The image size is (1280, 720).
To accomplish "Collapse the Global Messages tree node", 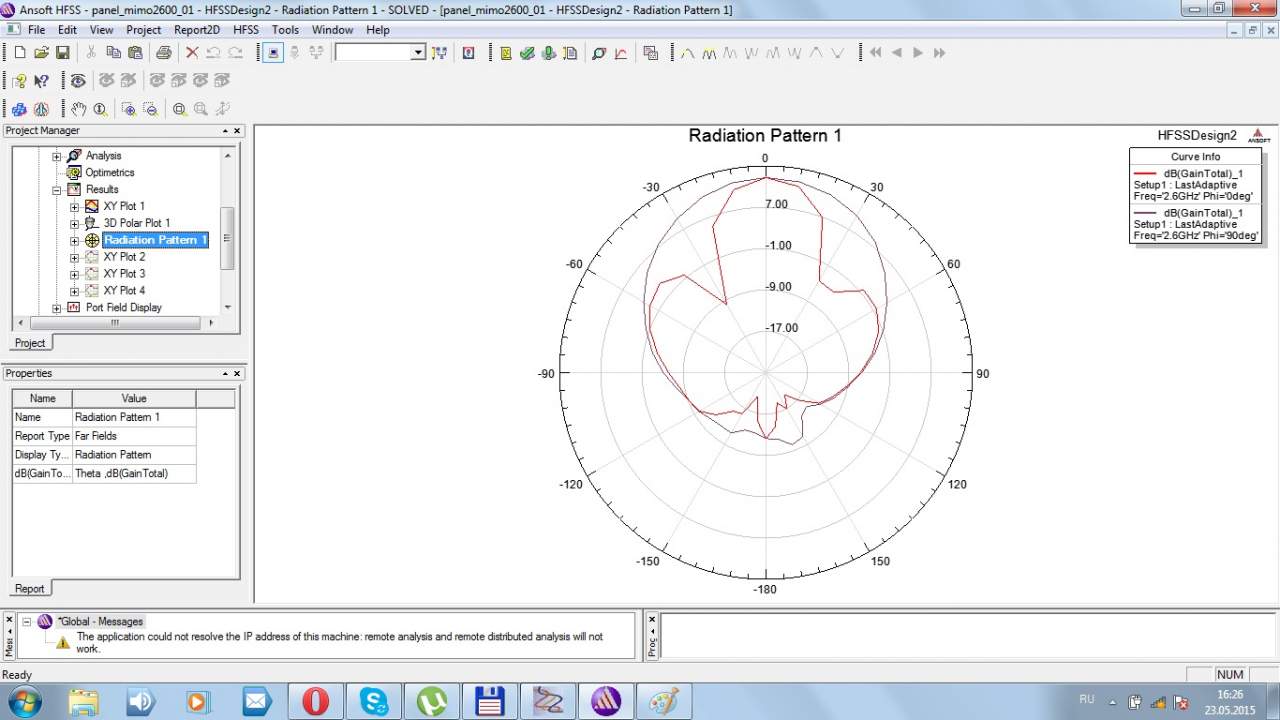I will coord(27,622).
